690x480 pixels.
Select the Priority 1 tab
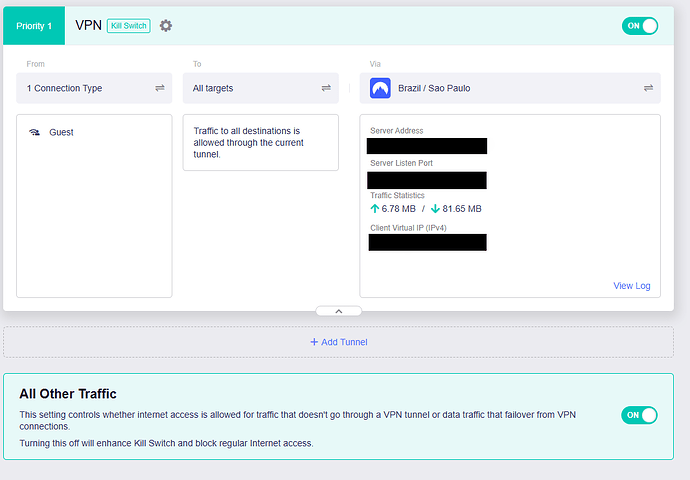[34, 26]
